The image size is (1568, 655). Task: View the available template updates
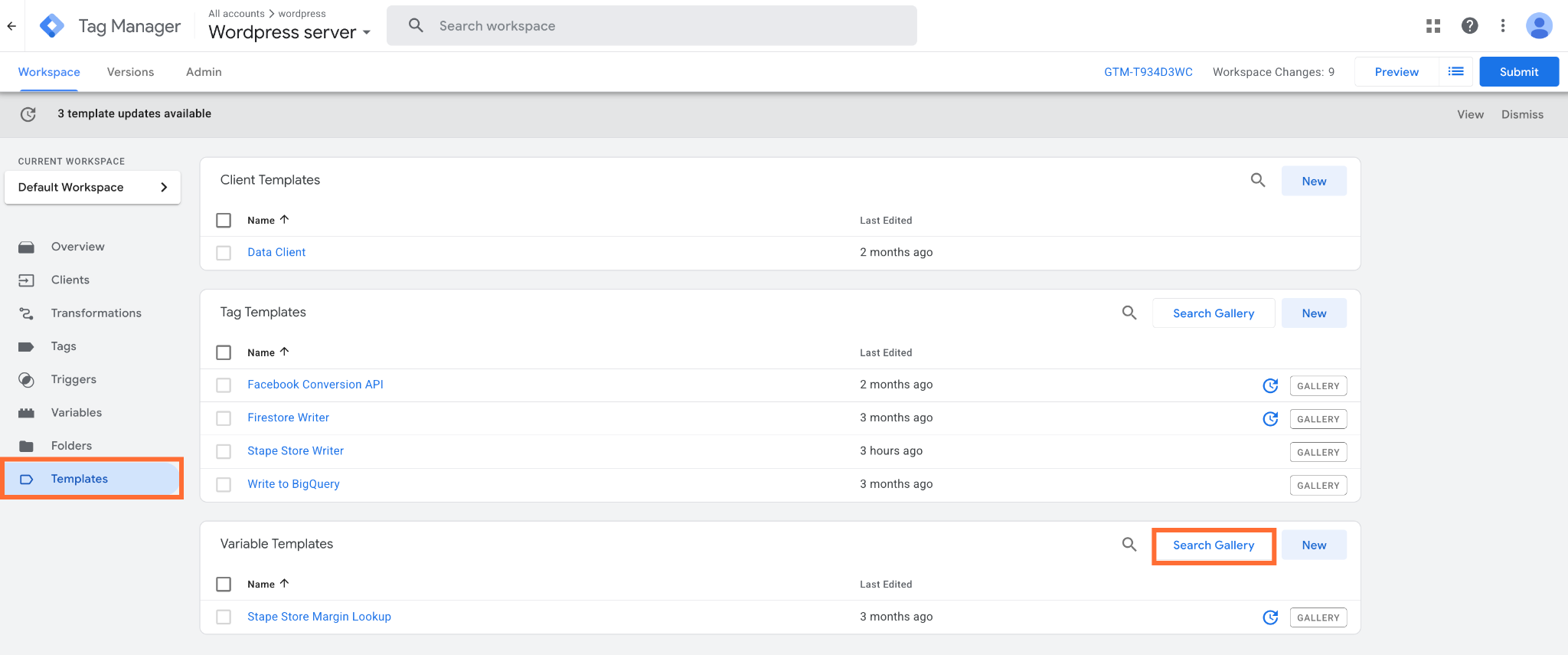pyautogui.click(x=1470, y=114)
